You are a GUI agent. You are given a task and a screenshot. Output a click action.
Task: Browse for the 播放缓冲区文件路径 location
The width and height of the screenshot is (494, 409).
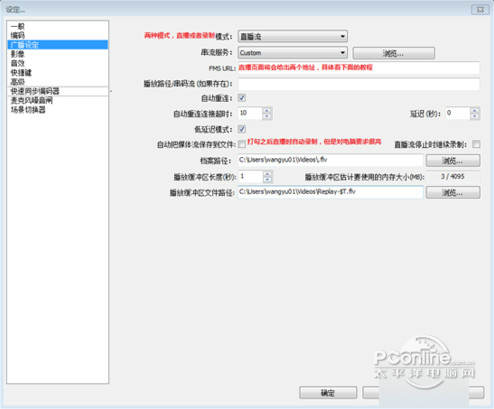pos(453,192)
